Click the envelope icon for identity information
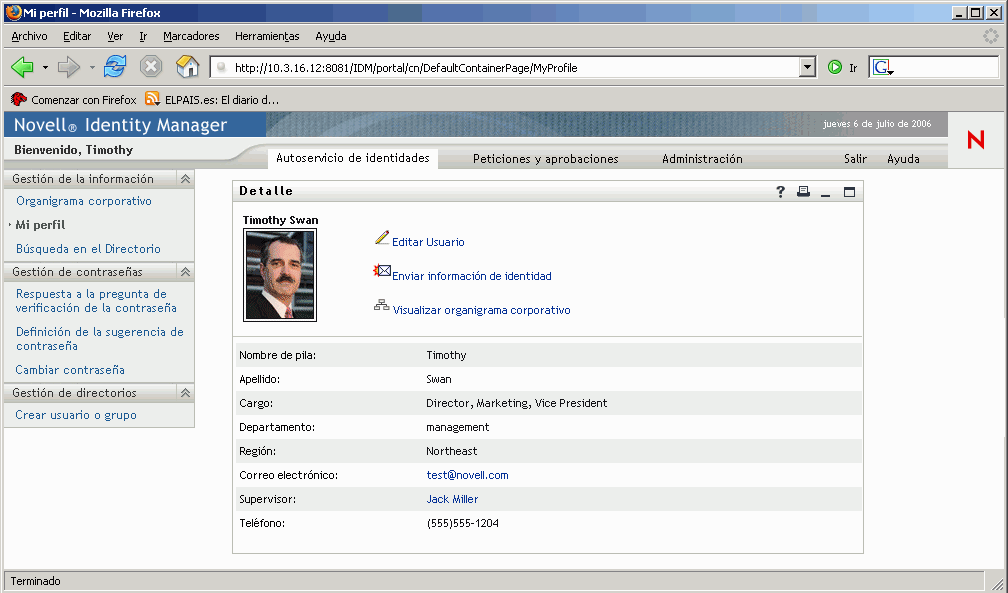This screenshot has height=593, width=1008. tap(382, 272)
